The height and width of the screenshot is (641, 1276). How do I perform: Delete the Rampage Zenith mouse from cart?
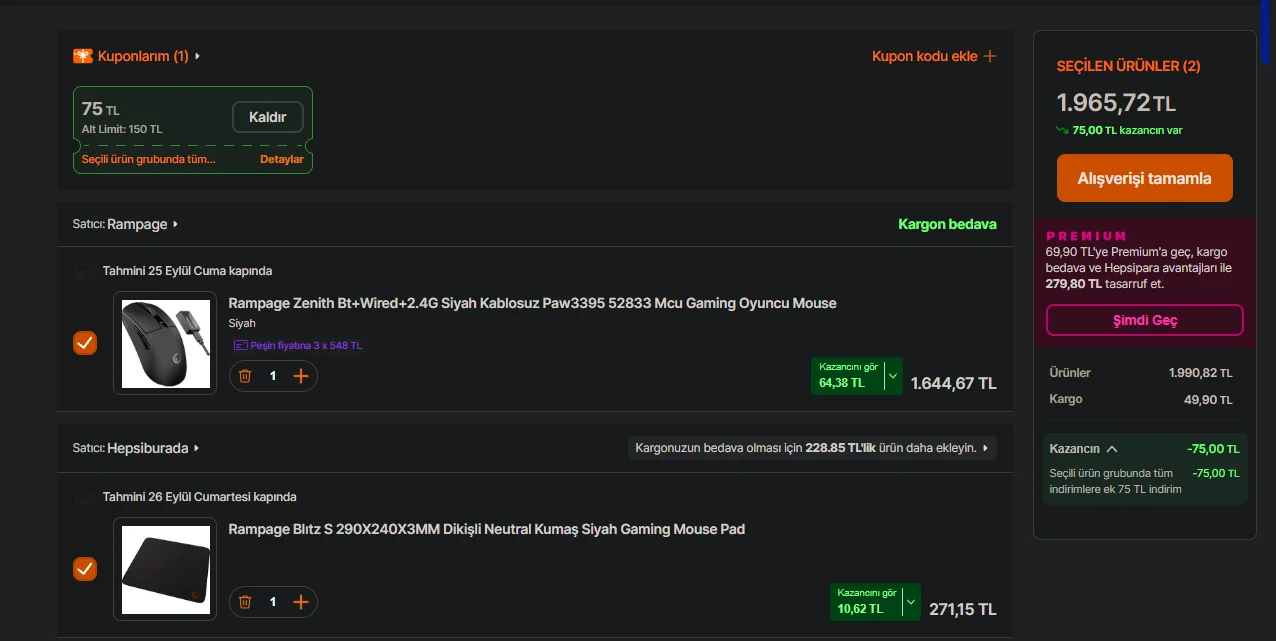coord(245,376)
